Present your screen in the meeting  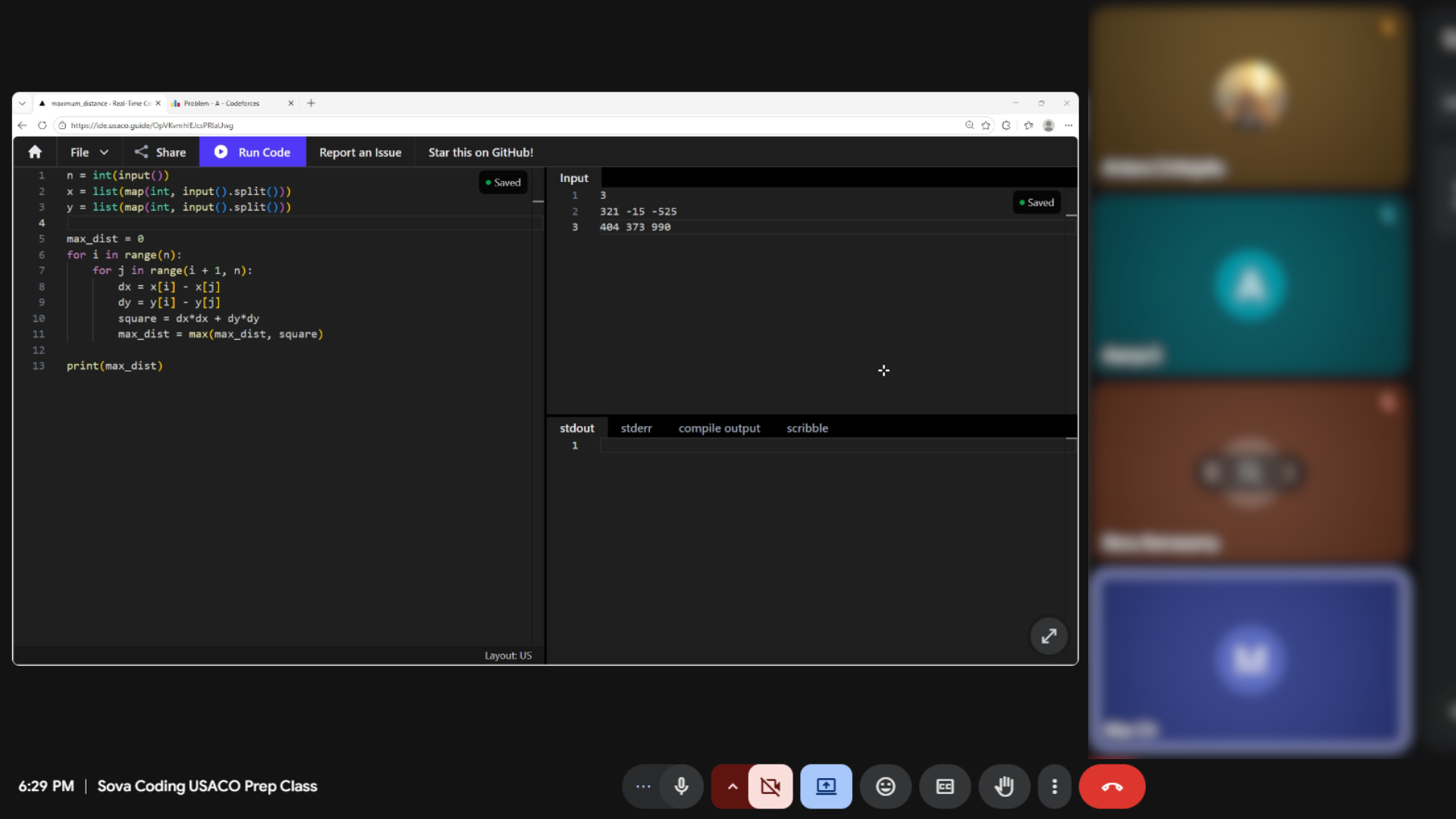826,786
